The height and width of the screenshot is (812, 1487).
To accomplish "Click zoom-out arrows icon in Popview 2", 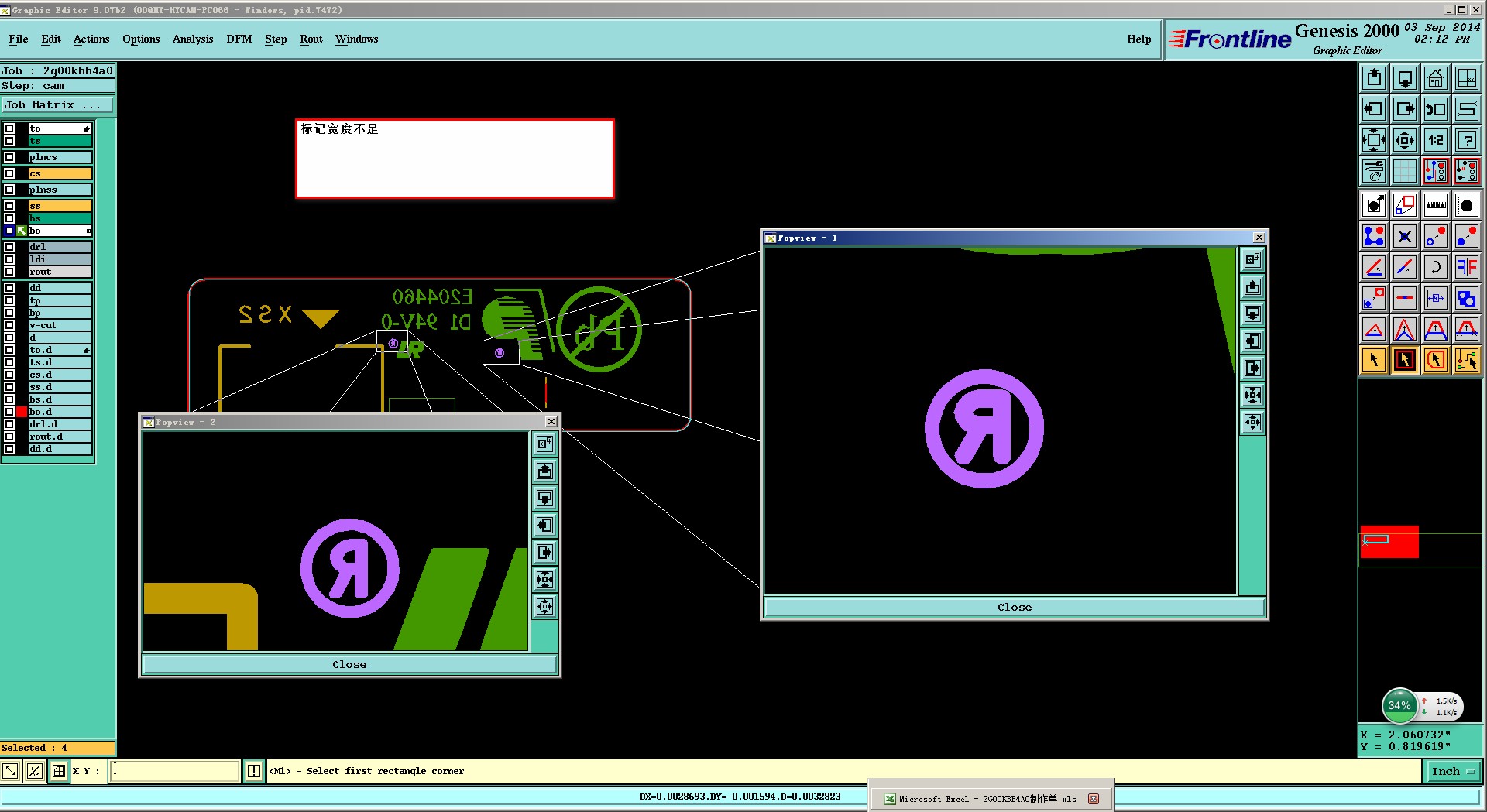I will click(545, 607).
